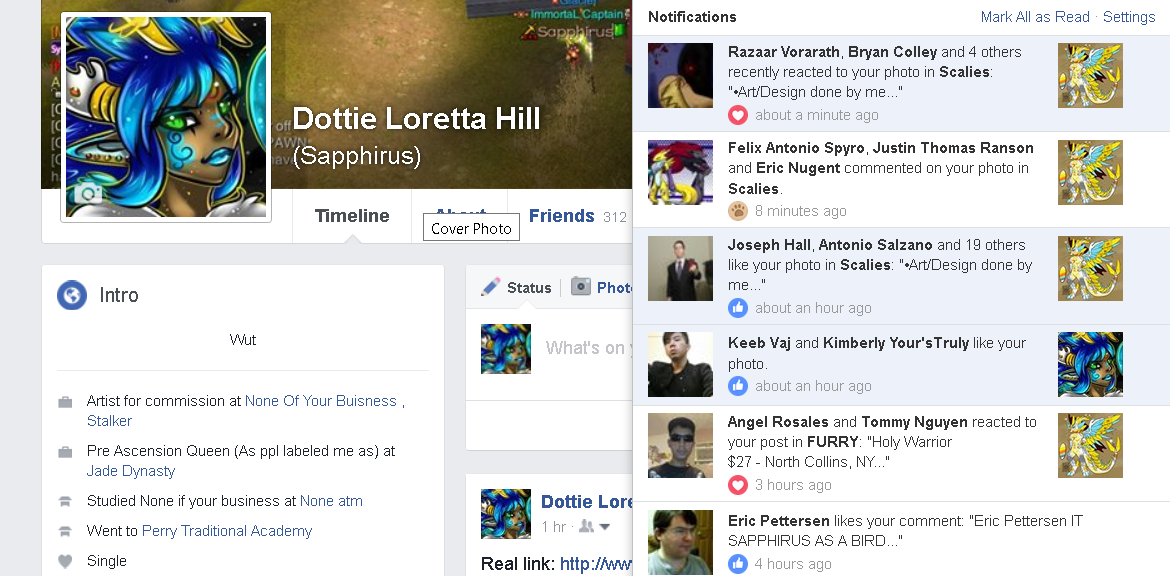Viewport: 1170px width, 576px height.
Task: Open notification Settings link
Action: pos(1129,16)
